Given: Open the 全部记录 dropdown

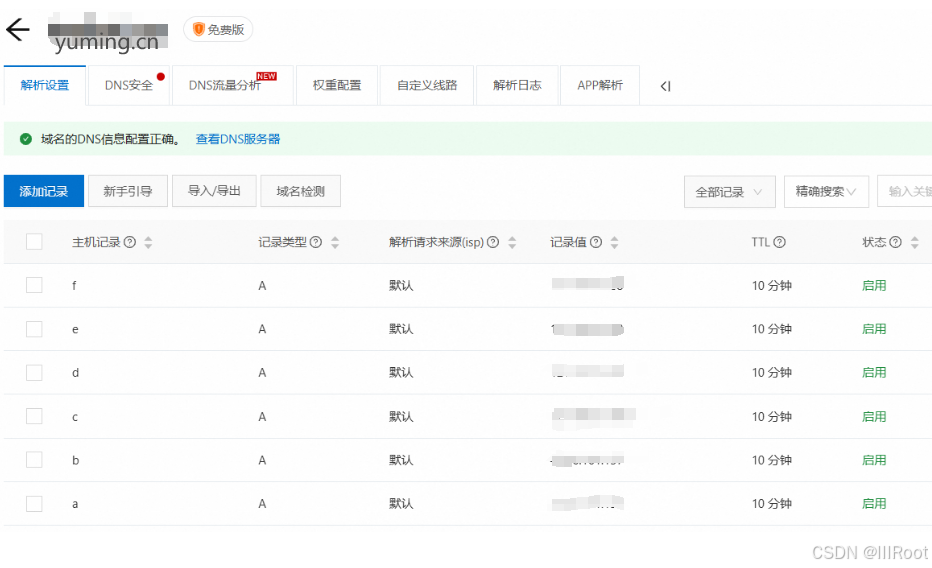Looking at the screenshot, I should 729,192.
